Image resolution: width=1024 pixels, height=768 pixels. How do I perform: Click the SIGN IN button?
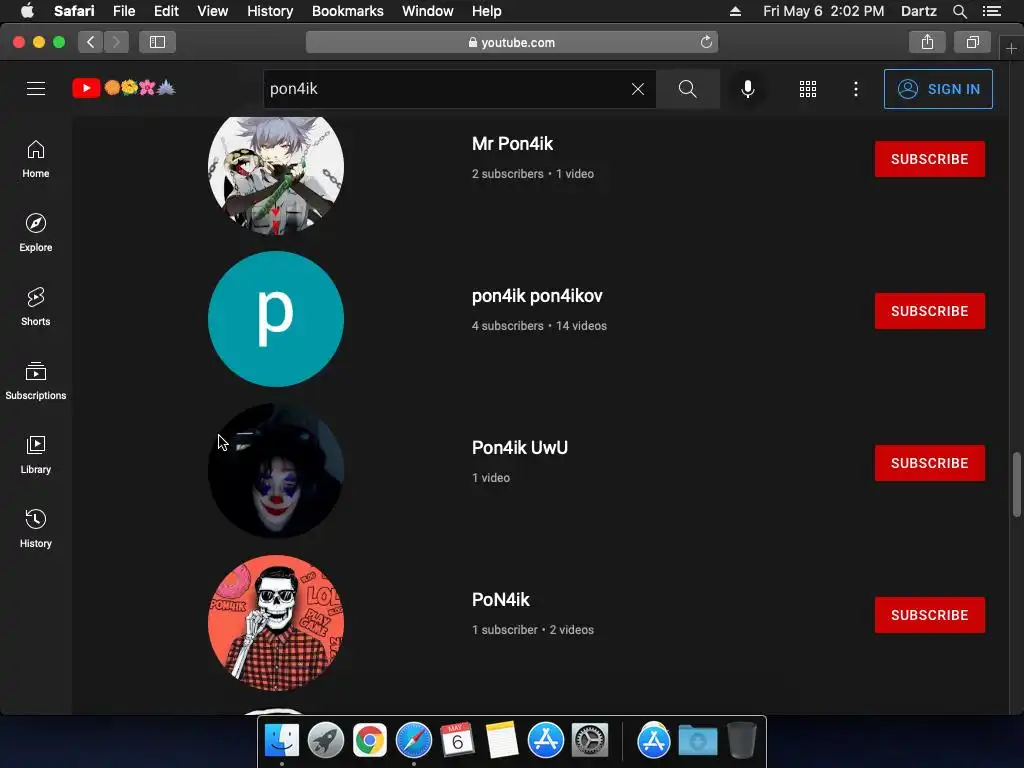[938, 89]
